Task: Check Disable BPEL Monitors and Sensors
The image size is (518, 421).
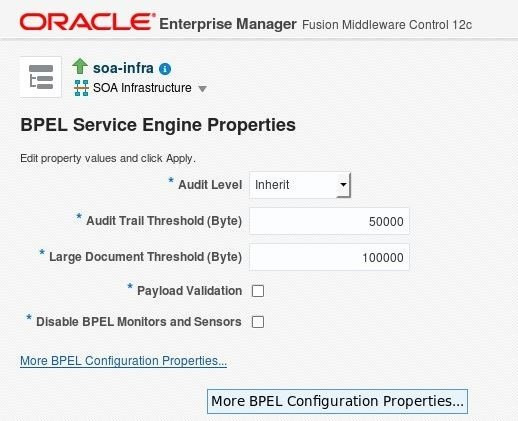Action: tap(258, 322)
